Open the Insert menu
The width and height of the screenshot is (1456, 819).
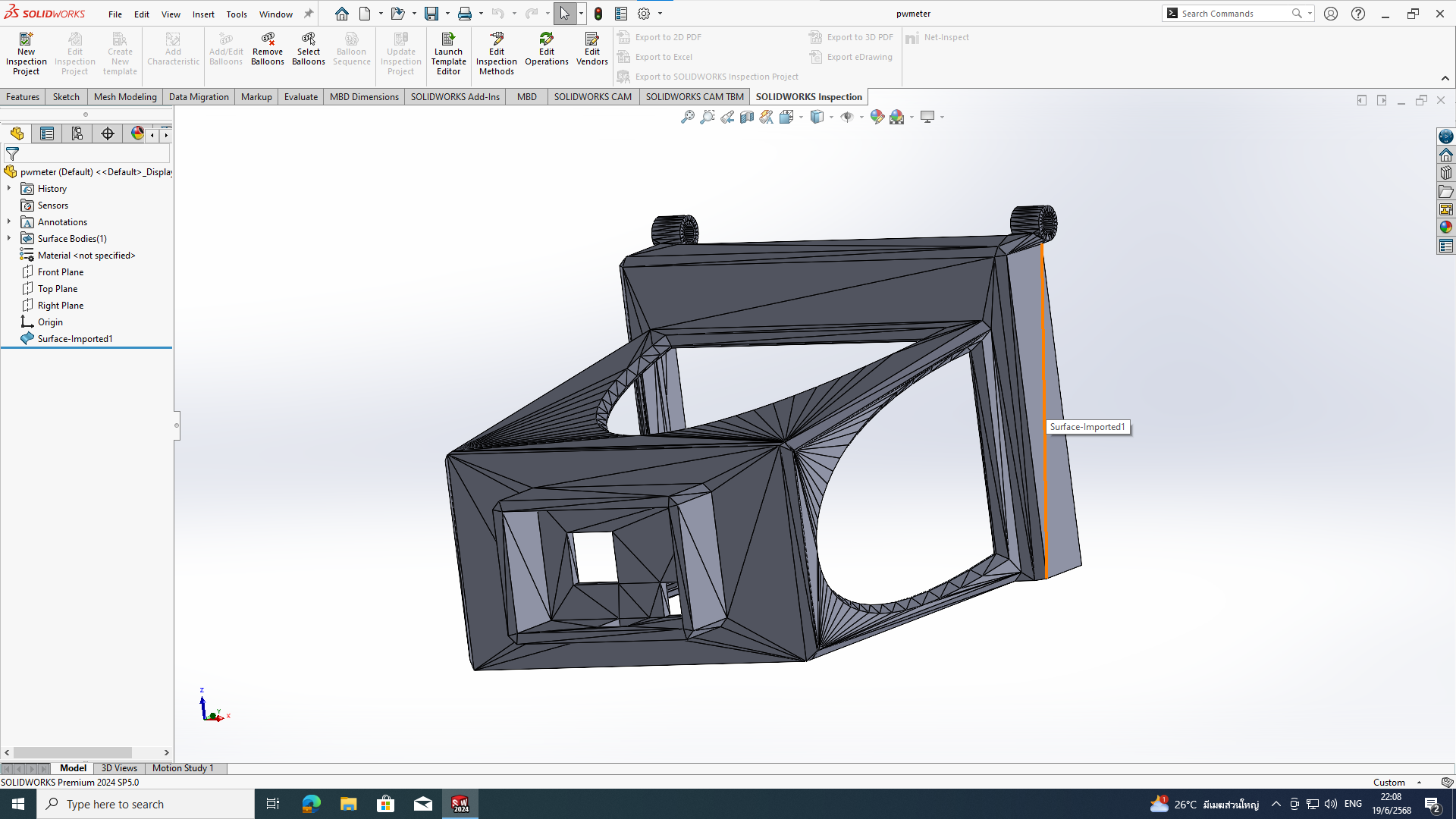(202, 14)
